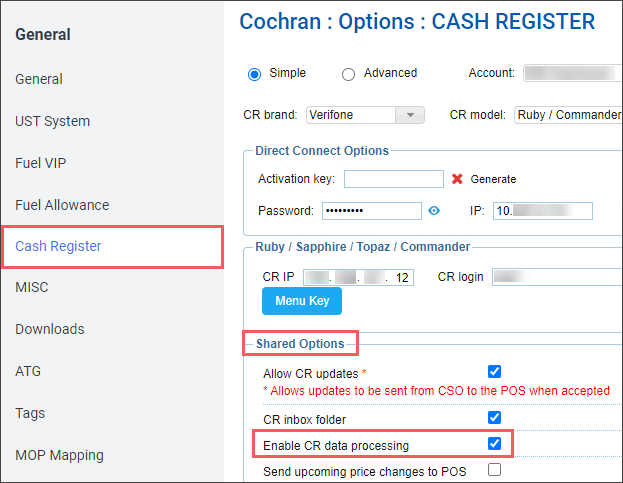
Task: Click the CR login text field
Action: point(555,276)
